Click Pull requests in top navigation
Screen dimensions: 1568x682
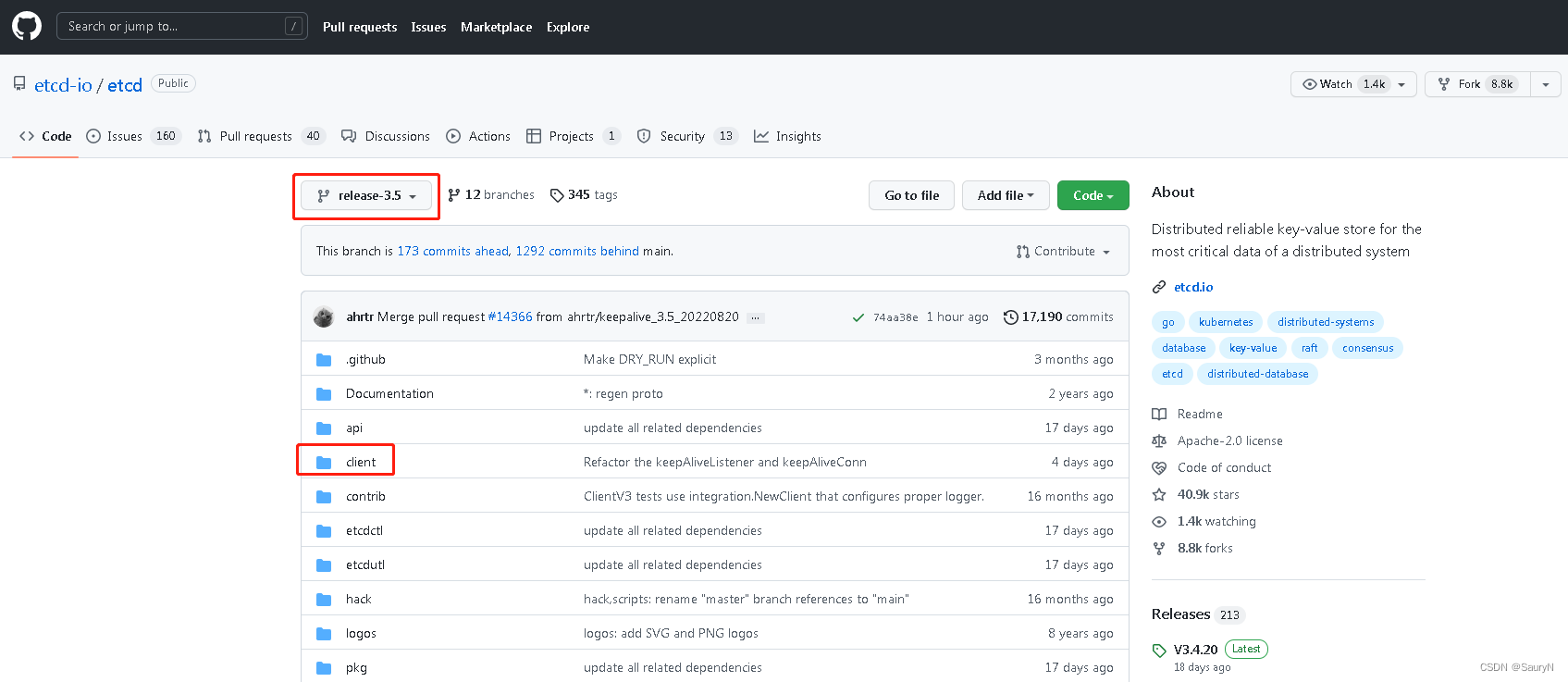[360, 27]
